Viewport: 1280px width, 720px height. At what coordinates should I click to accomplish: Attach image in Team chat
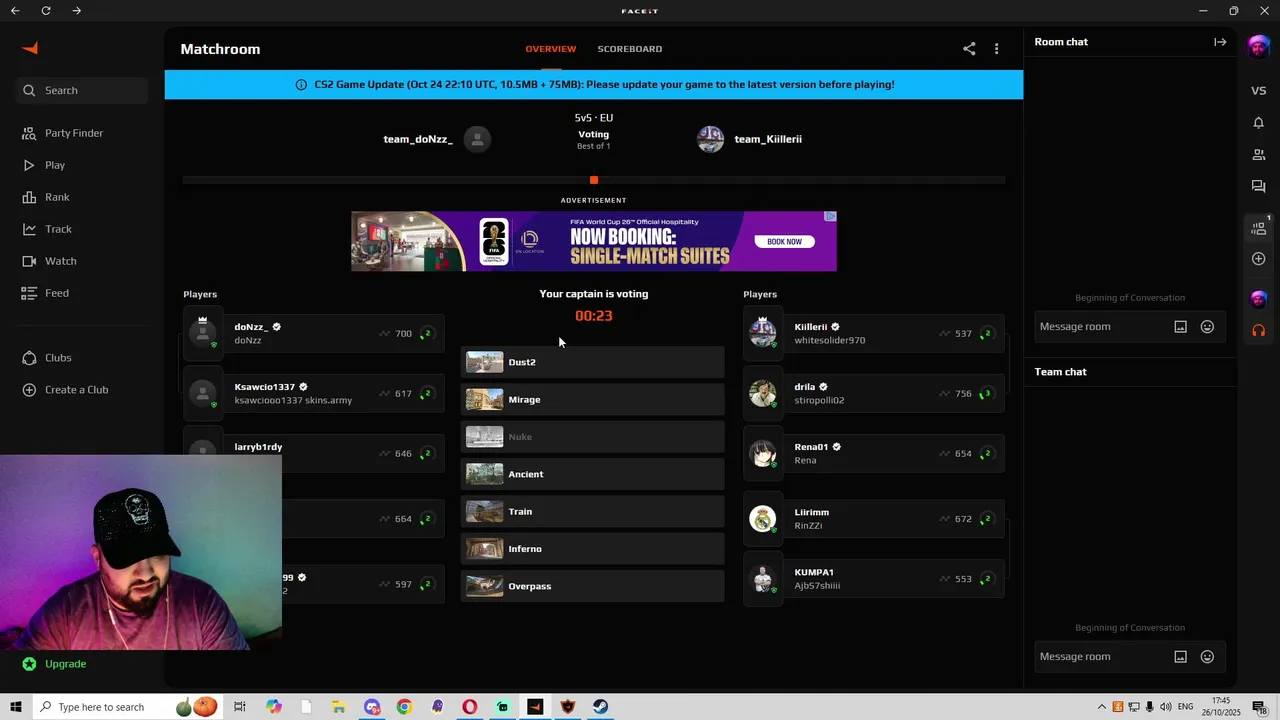click(1181, 657)
